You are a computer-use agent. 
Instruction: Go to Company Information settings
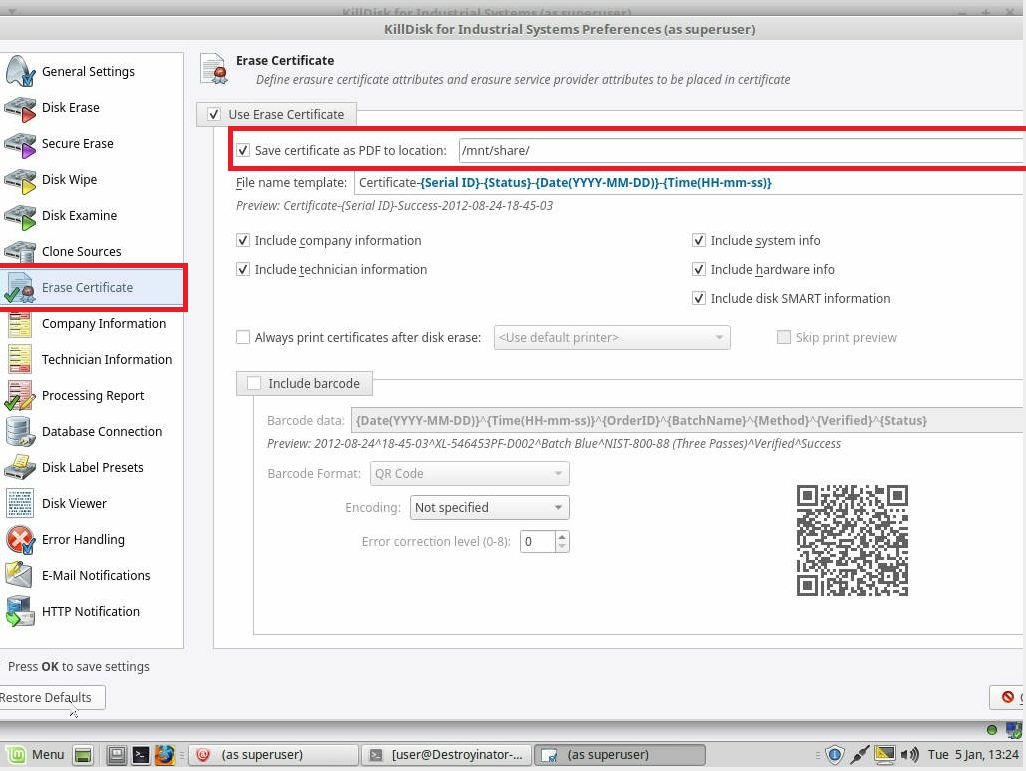[x=104, y=323]
